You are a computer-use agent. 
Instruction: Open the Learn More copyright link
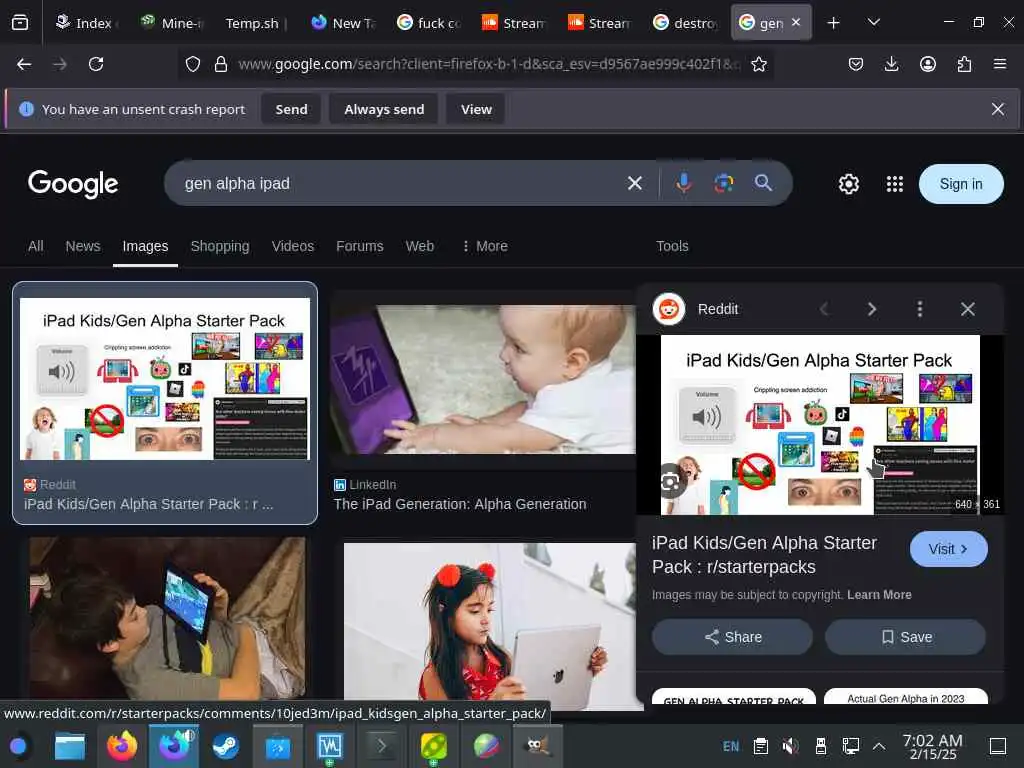tap(879, 595)
